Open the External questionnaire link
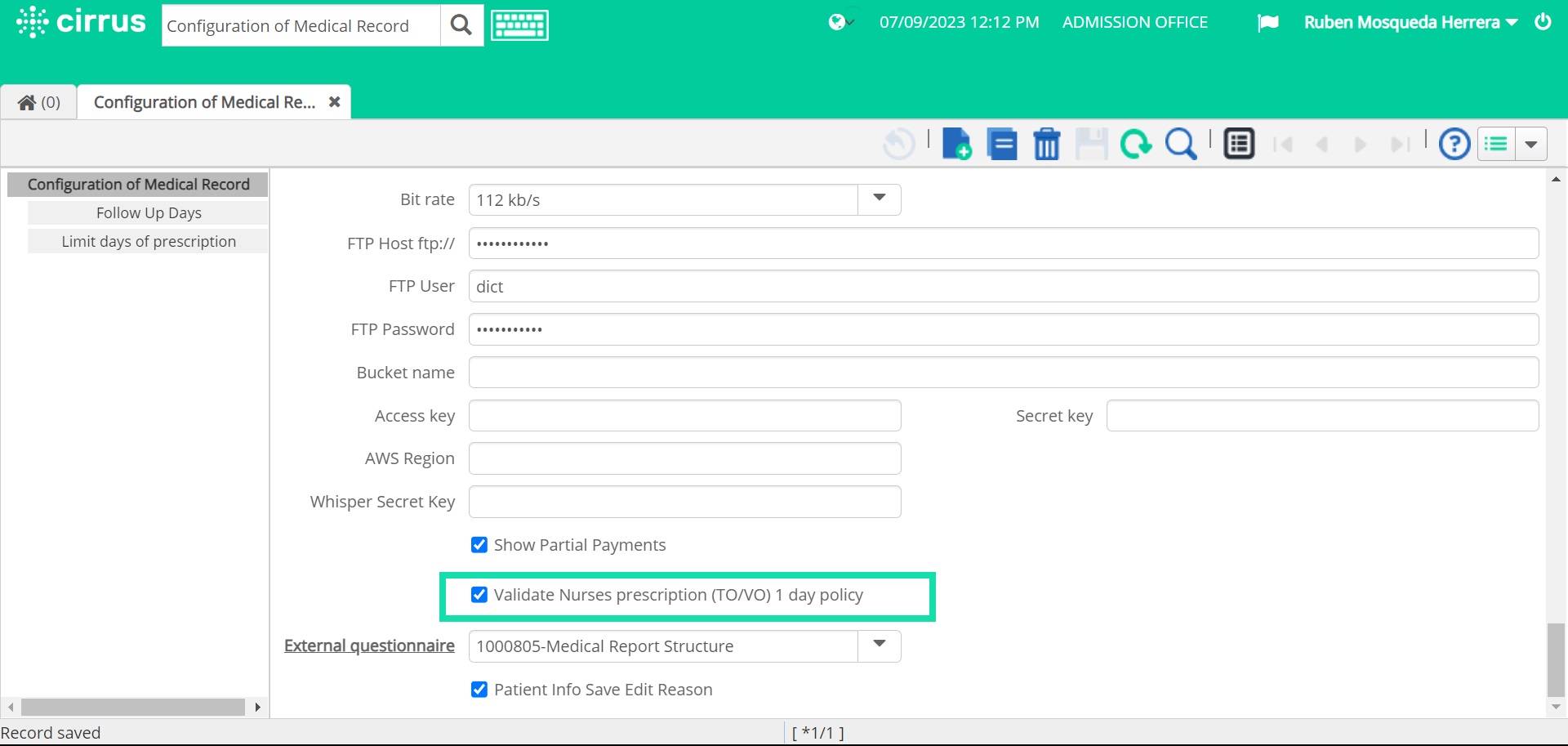Viewport: 1568px width, 746px height. click(368, 645)
